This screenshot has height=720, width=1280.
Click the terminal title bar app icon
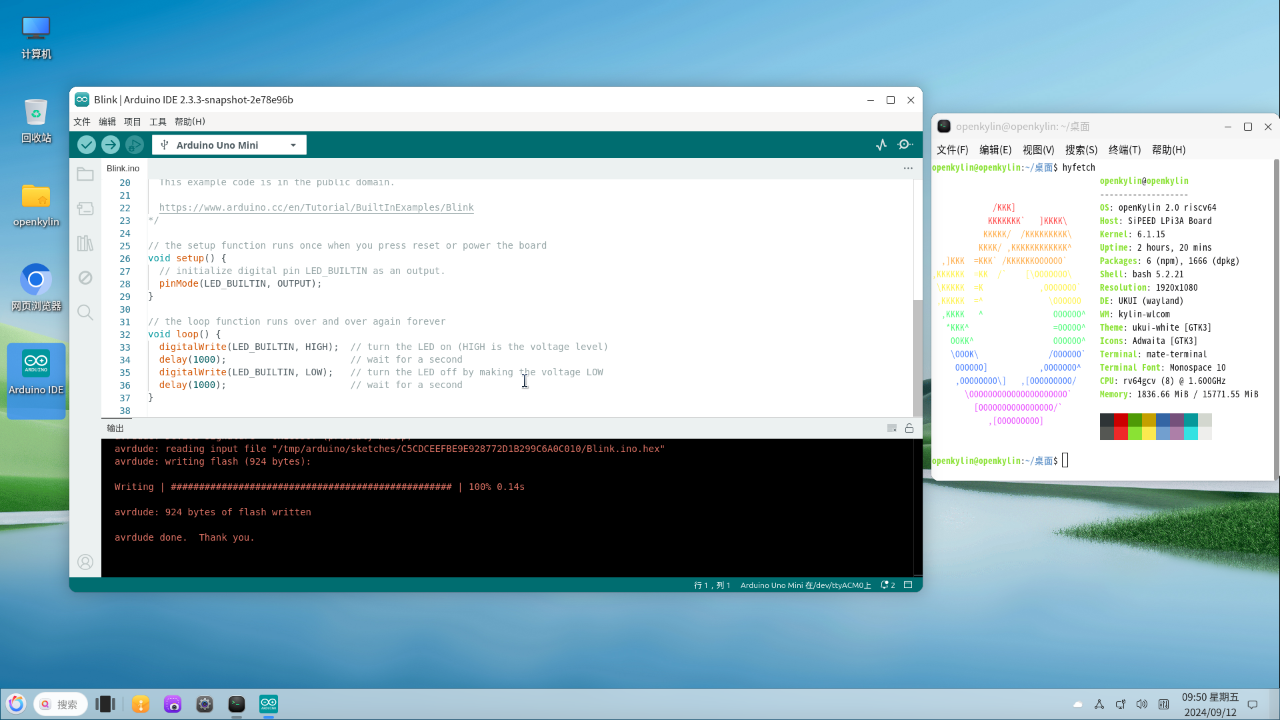[943, 126]
